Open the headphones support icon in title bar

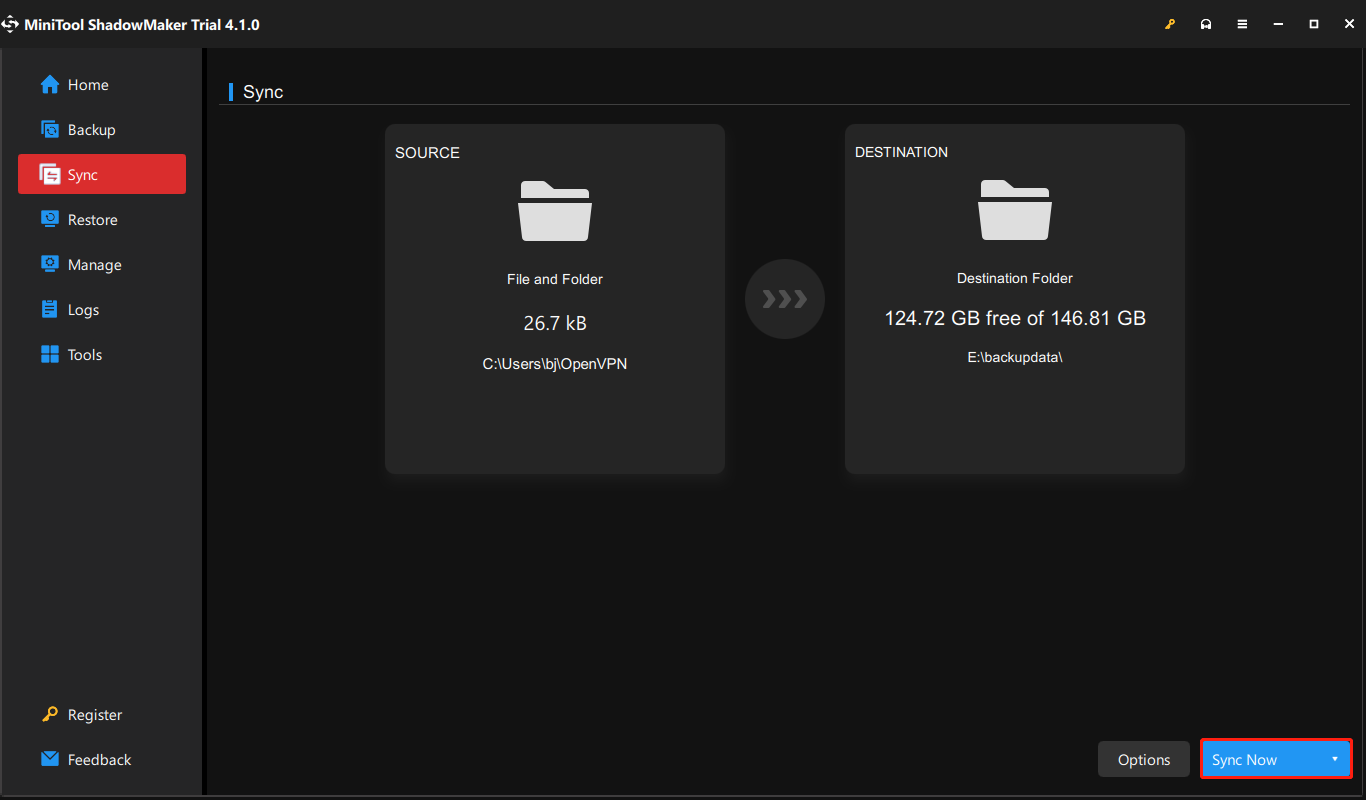(1205, 23)
